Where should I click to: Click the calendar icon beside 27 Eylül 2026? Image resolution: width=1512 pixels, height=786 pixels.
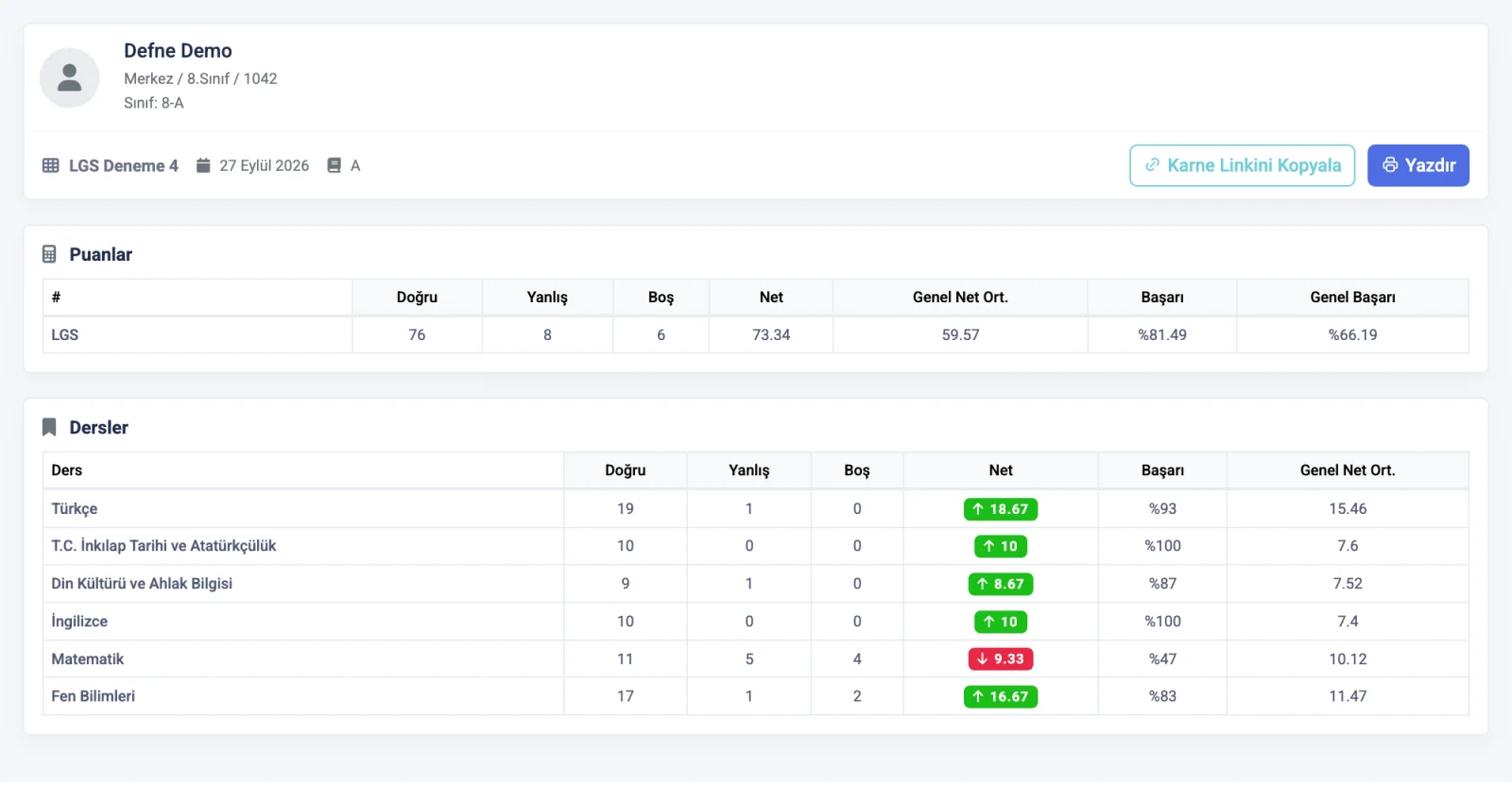[203, 165]
